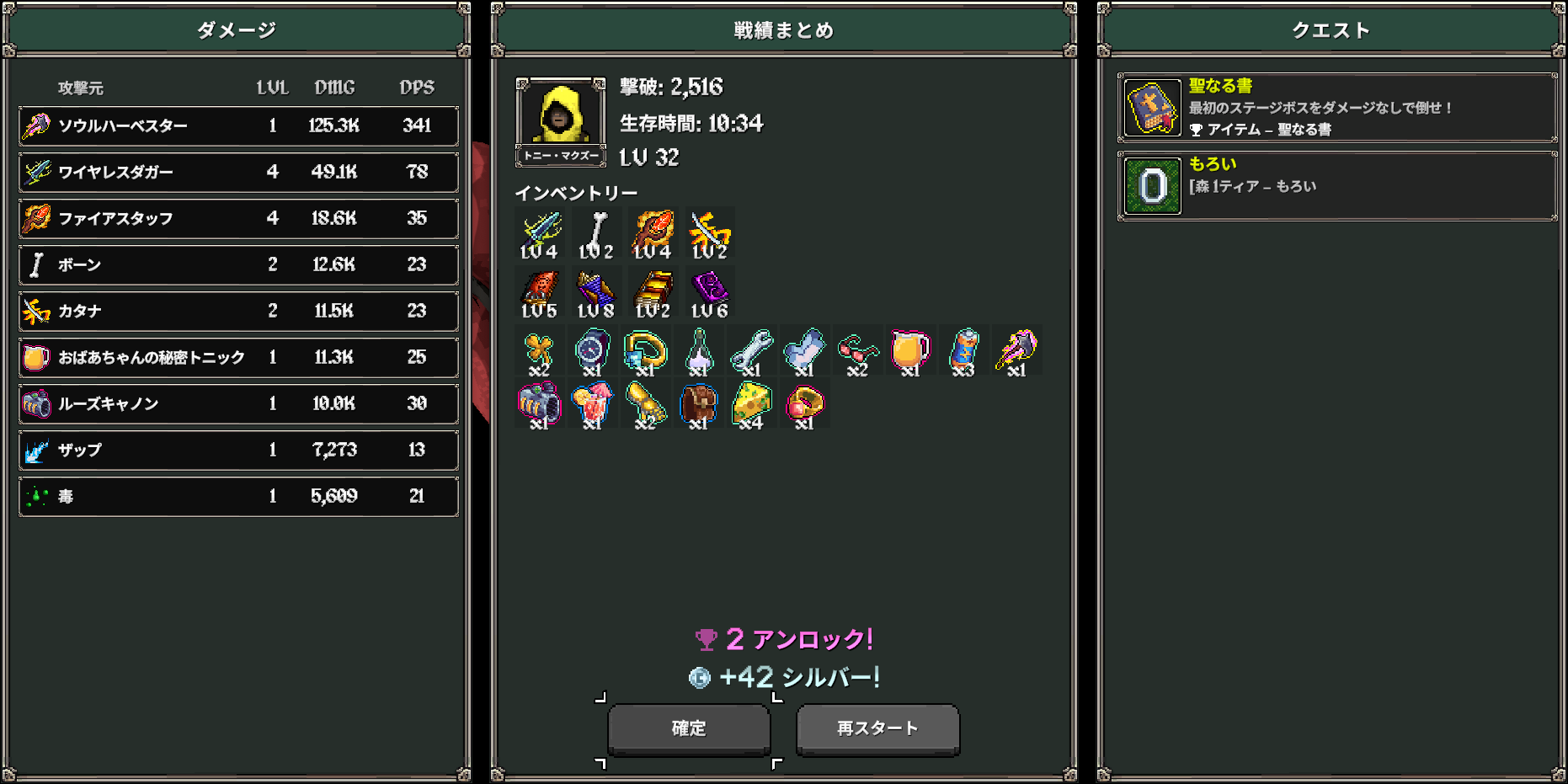This screenshot has width=1568, height=784.
Task: Click the wrench item icon in inventory
Action: [751, 351]
